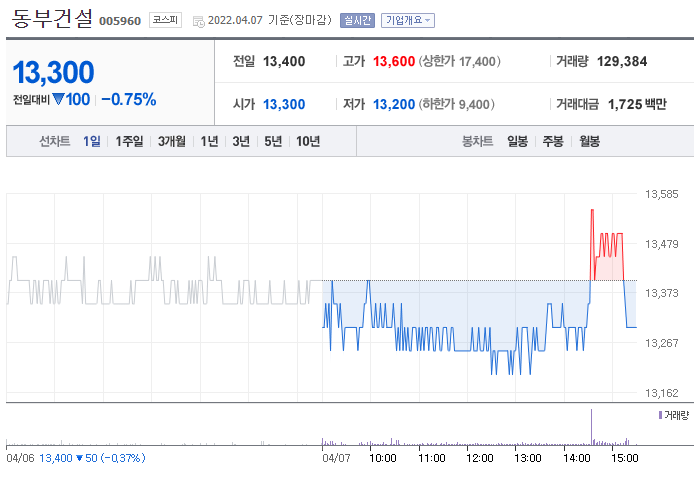Click the 11:00 time axis label
The width and height of the screenshot is (694, 477).
pyautogui.click(x=431, y=458)
